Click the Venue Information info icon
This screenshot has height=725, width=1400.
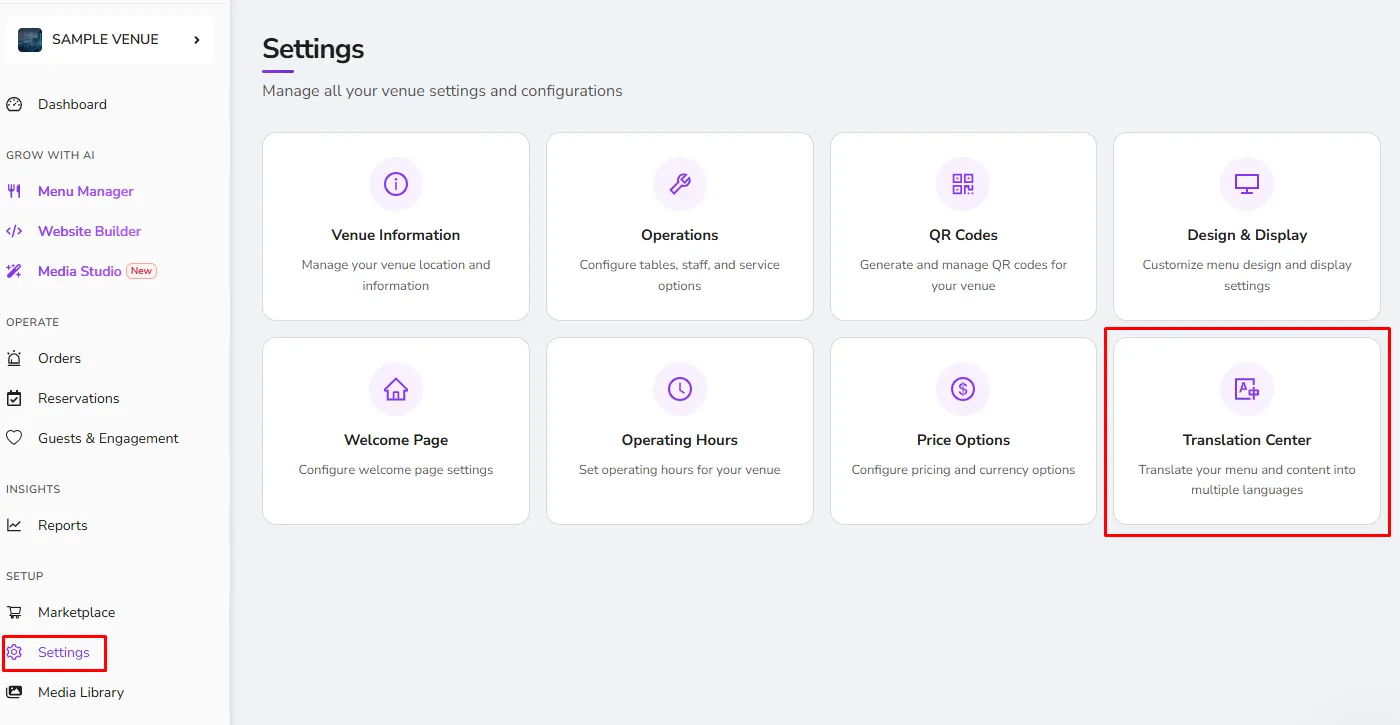(396, 184)
